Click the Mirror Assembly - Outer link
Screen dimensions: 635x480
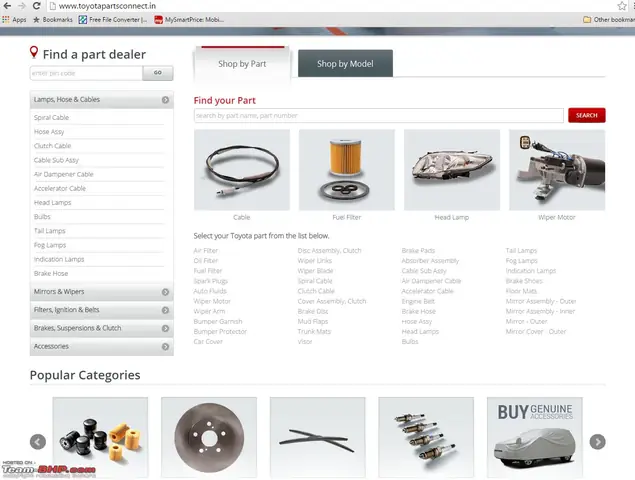click(541, 301)
